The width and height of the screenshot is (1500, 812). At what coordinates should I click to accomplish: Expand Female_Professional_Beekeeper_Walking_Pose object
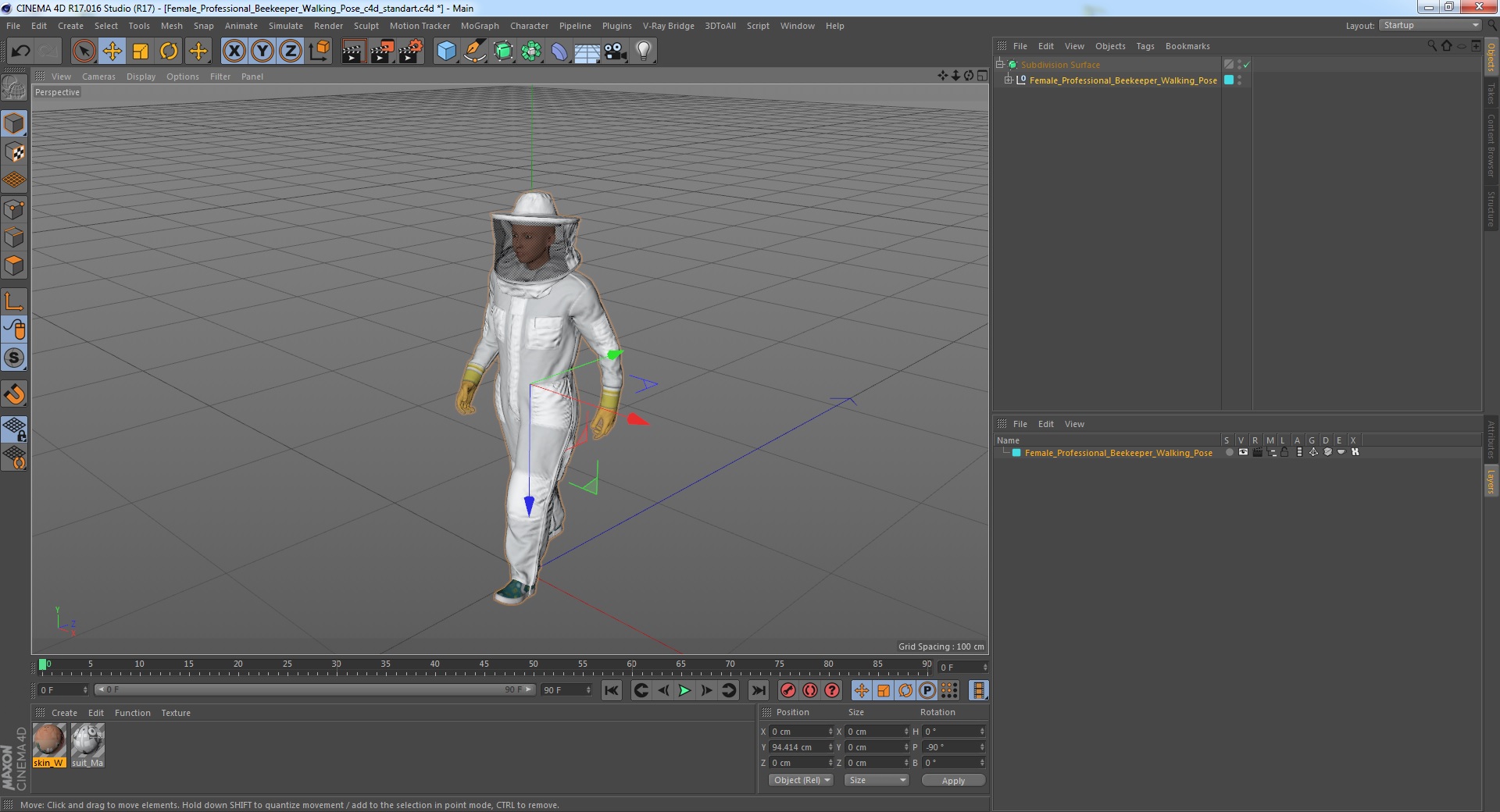(x=1008, y=80)
